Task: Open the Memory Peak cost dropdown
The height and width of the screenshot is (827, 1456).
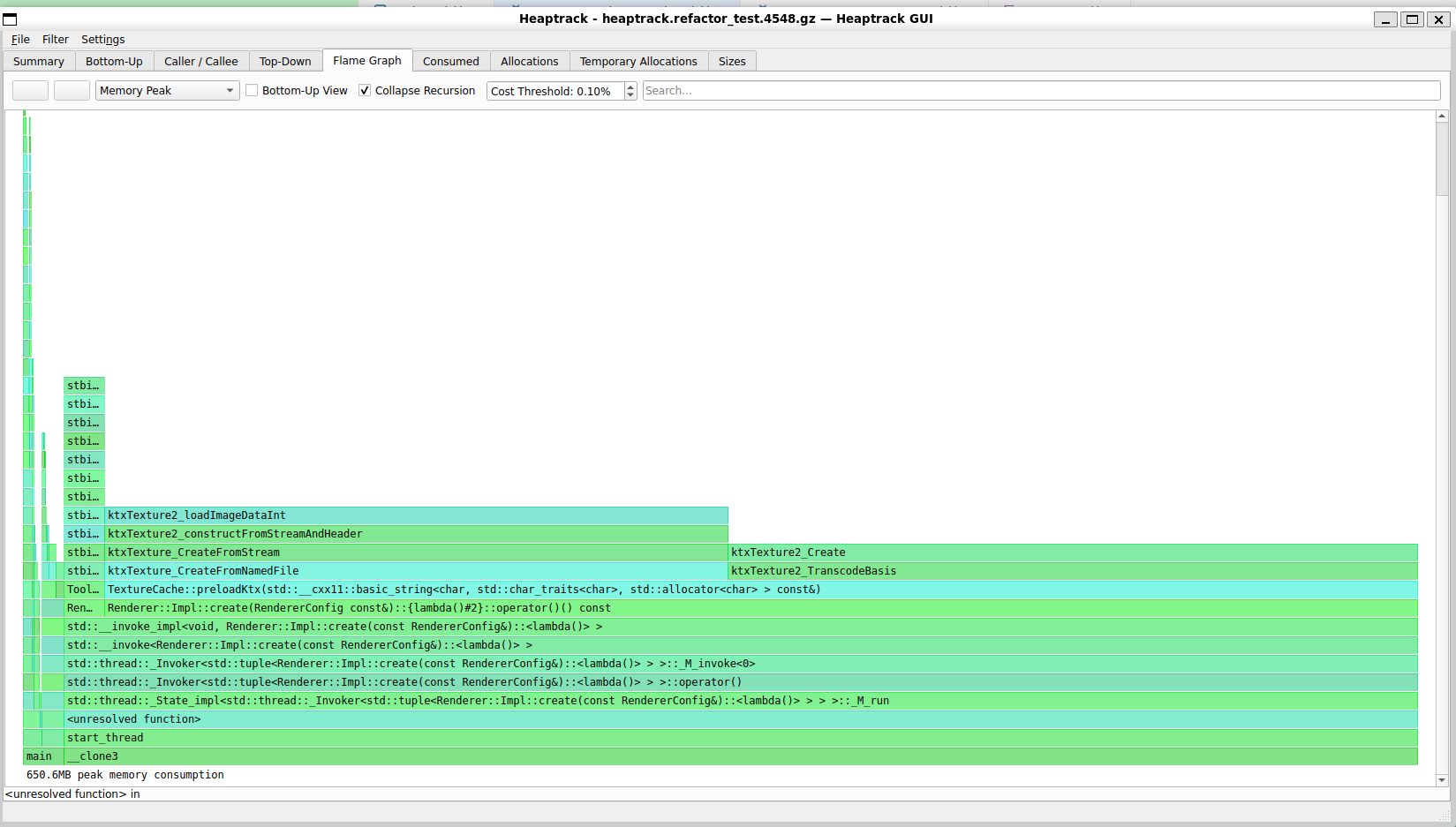Action: click(167, 90)
